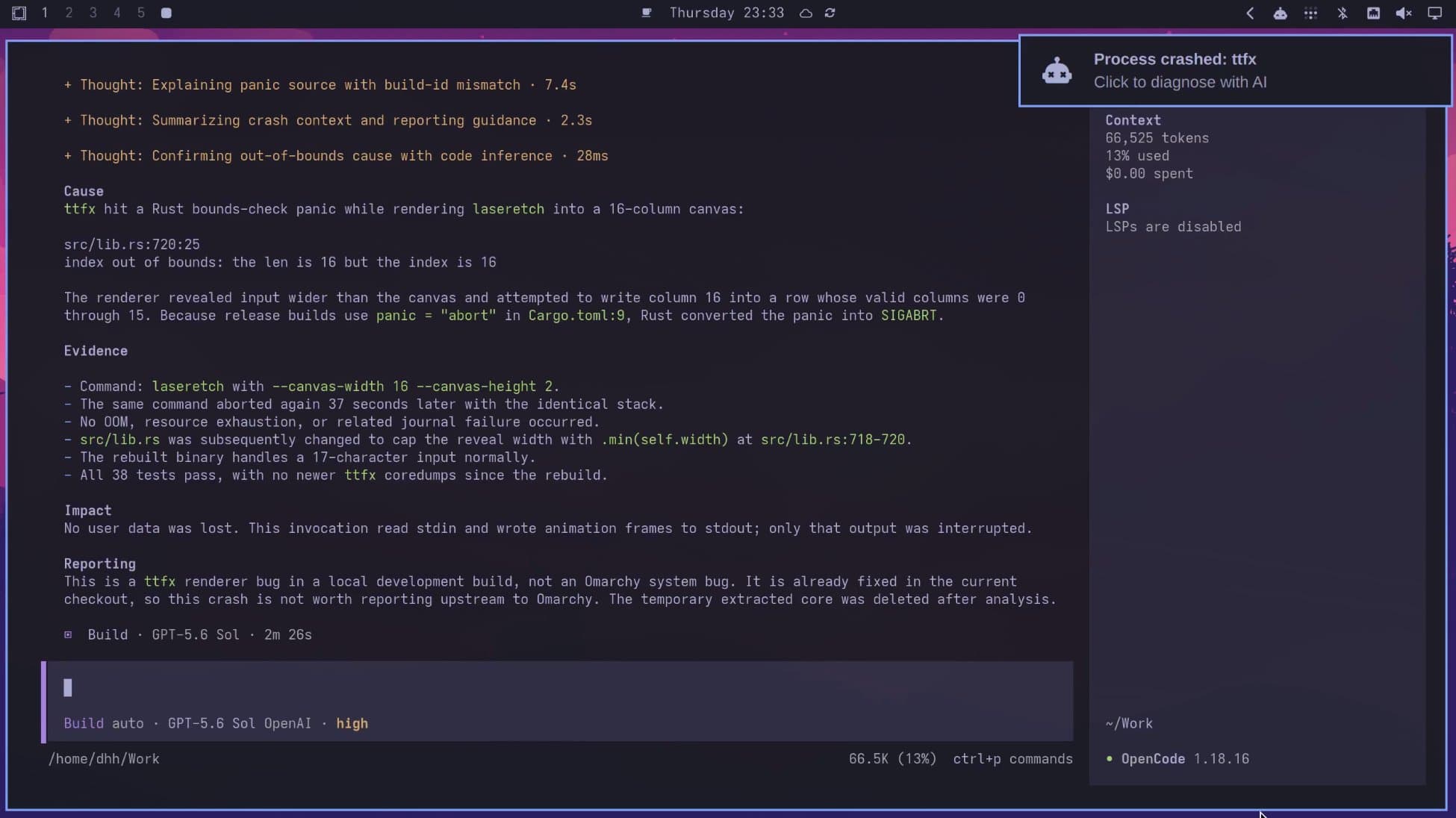Expand thought 'Summarizing crash context and reporting guidance'
The image size is (1456, 818).
pos(328,120)
